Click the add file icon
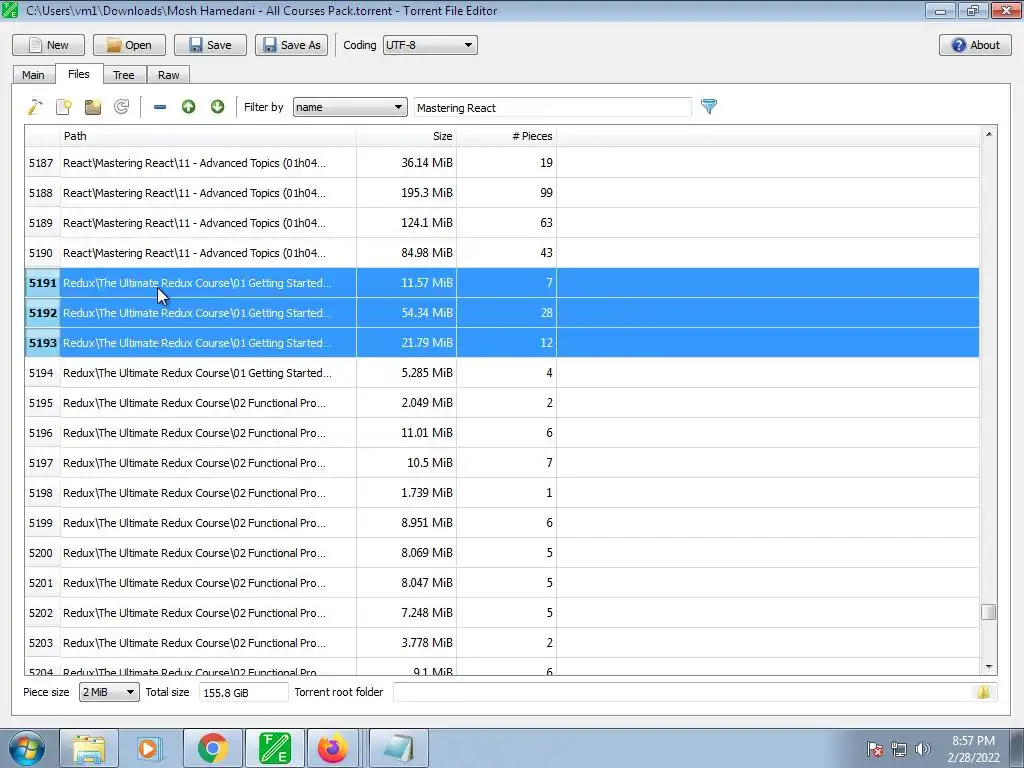 [64, 106]
